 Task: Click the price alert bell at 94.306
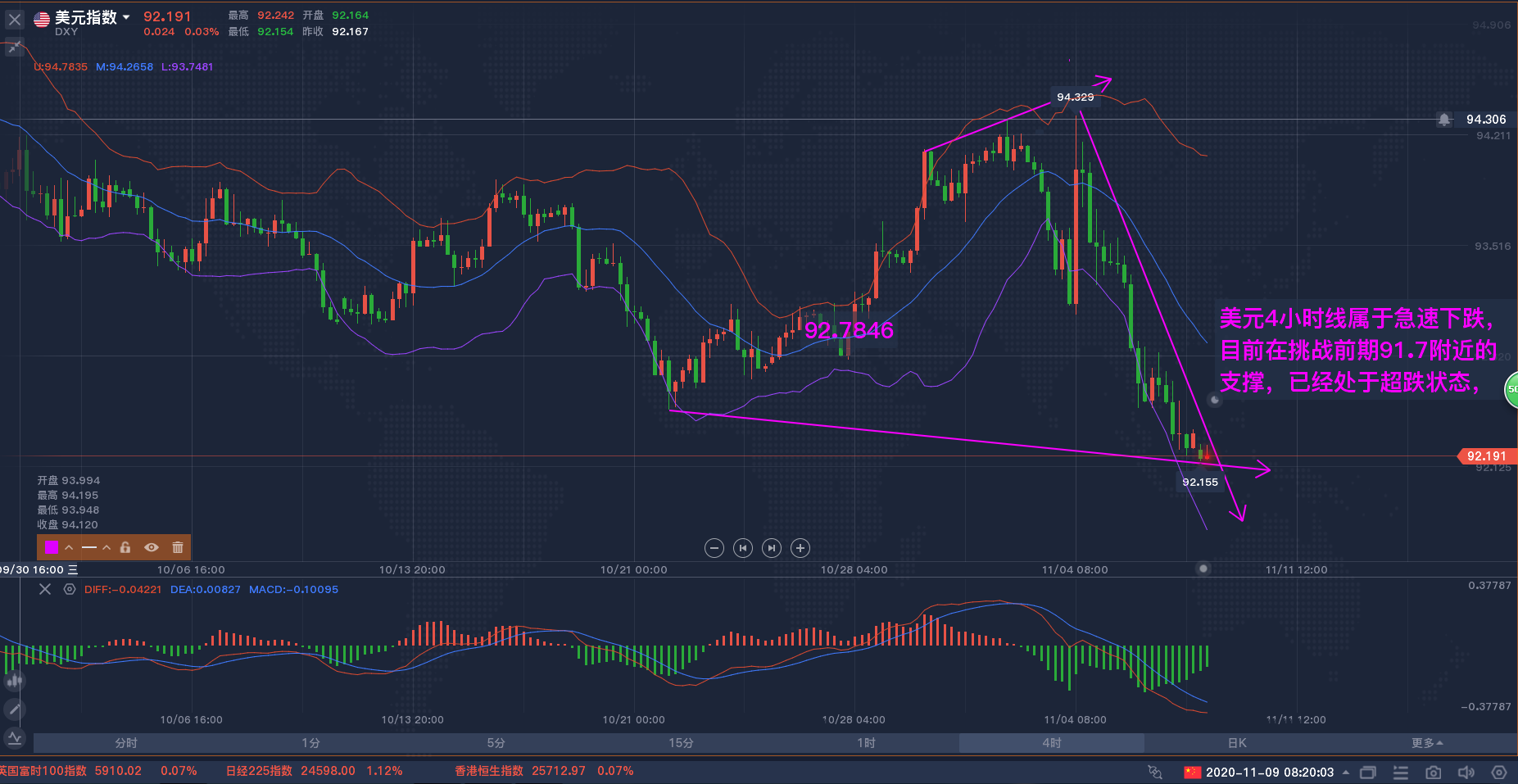coord(1443,120)
